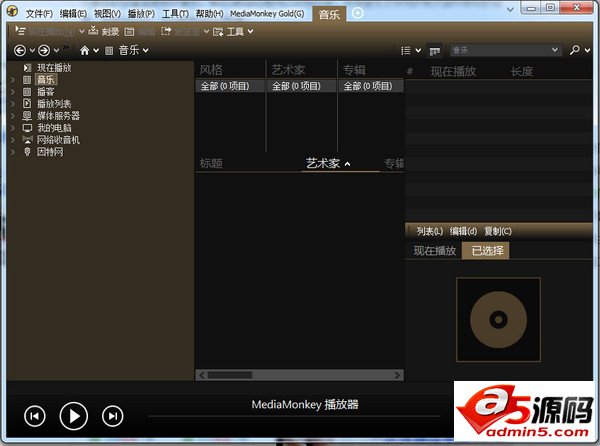Go back with the left arrow button

point(20,50)
